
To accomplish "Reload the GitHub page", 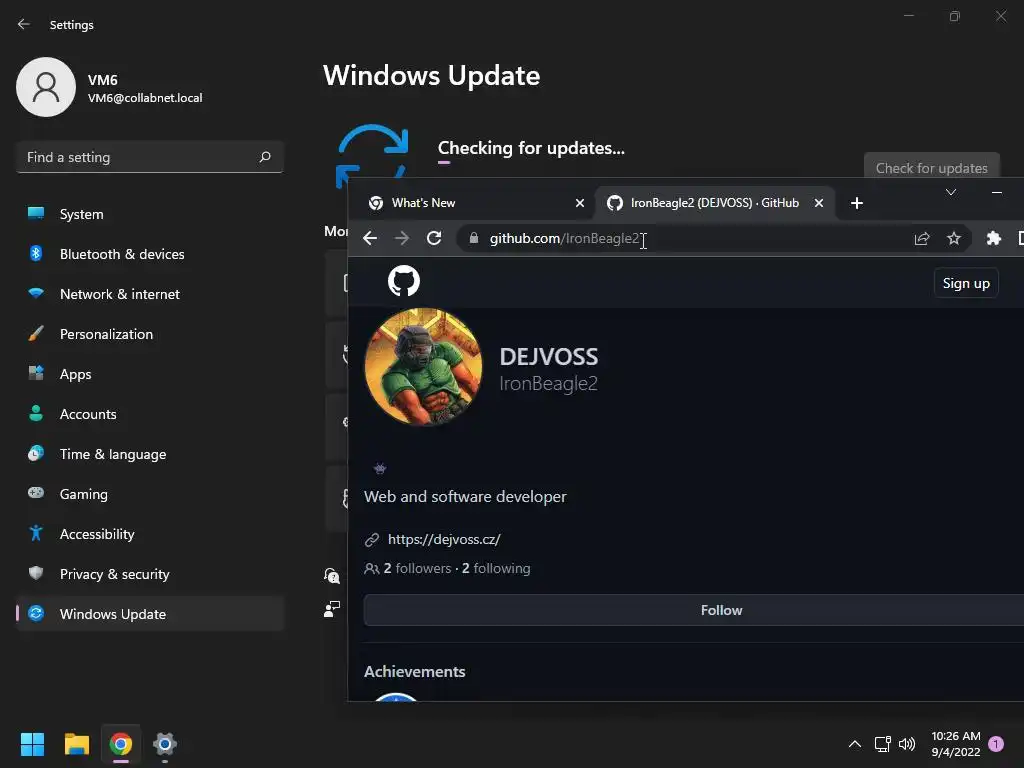I will coord(434,238).
